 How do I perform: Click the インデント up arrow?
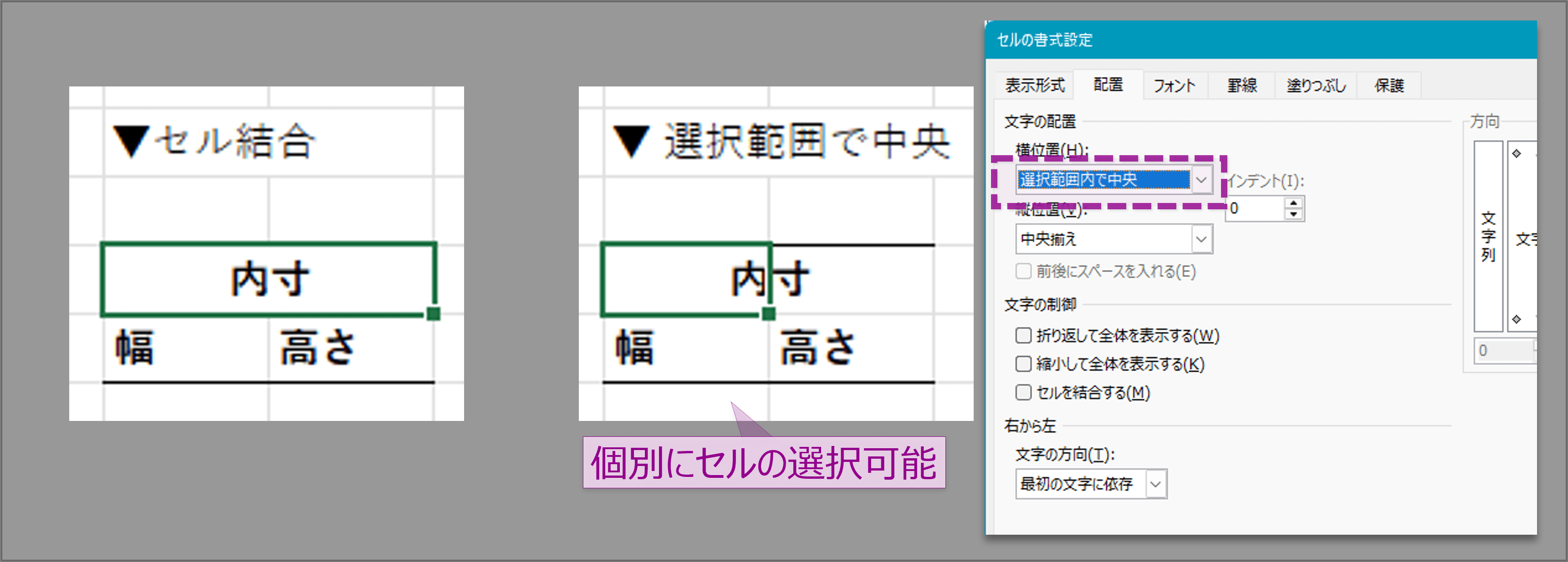pyautogui.click(x=1295, y=203)
